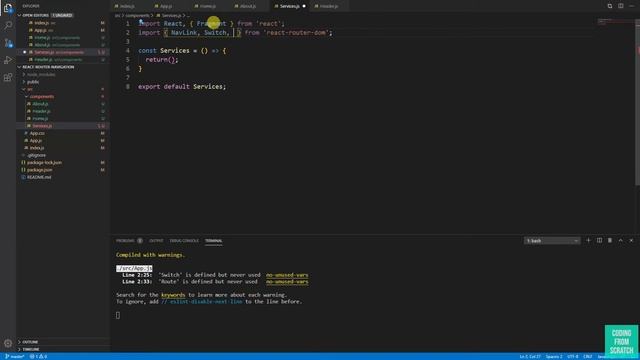
Task: Click the export default Services line
Action: point(182,87)
